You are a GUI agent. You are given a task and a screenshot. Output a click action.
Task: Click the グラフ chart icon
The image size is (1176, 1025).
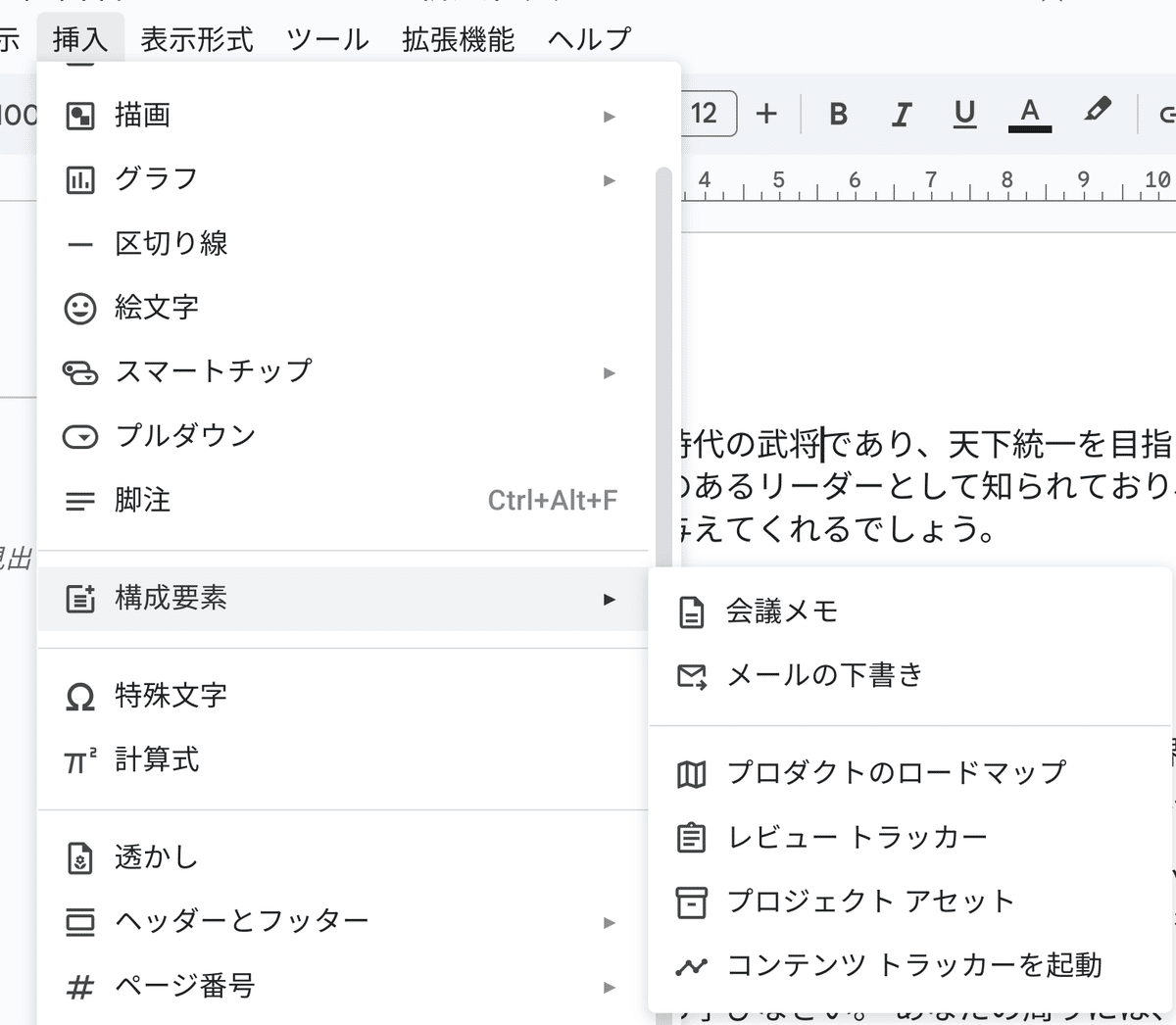click(80, 179)
